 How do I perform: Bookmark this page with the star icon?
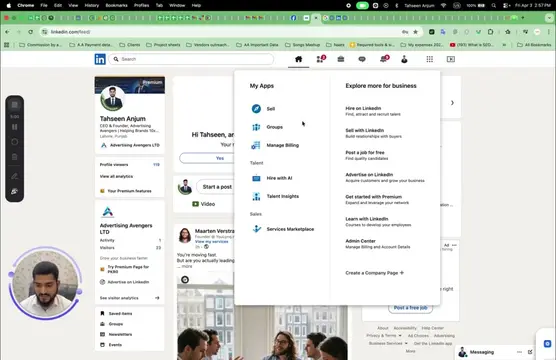[x=415, y=32]
